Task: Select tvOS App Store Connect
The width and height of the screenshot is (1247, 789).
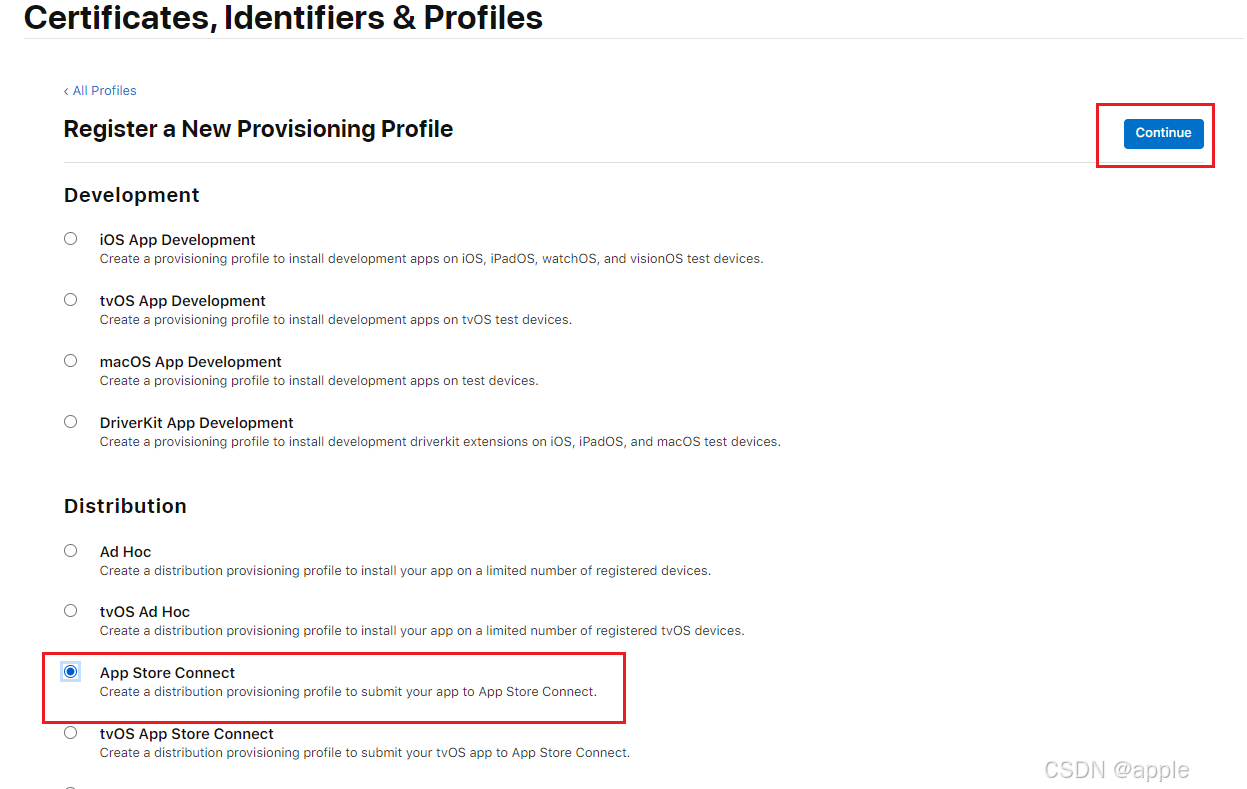Action: [x=70, y=732]
